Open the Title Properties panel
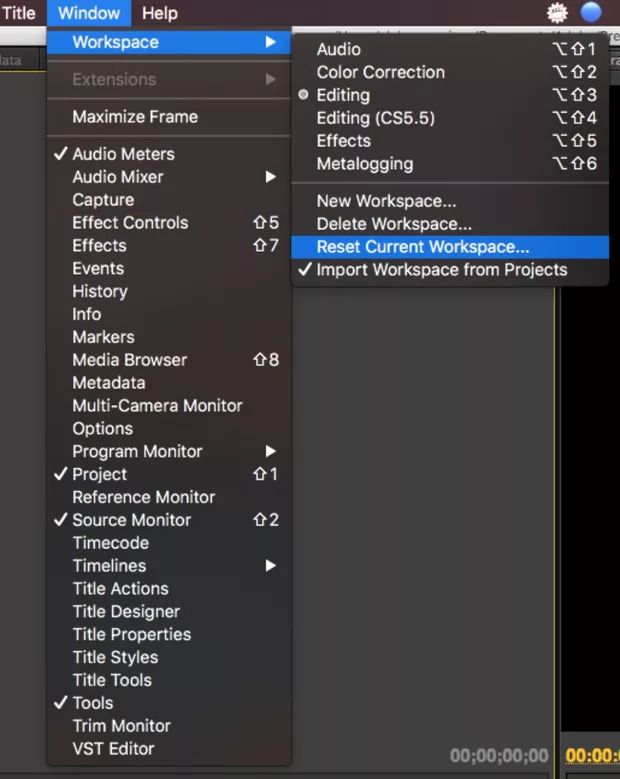Image resolution: width=620 pixels, height=779 pixels. 169,634
